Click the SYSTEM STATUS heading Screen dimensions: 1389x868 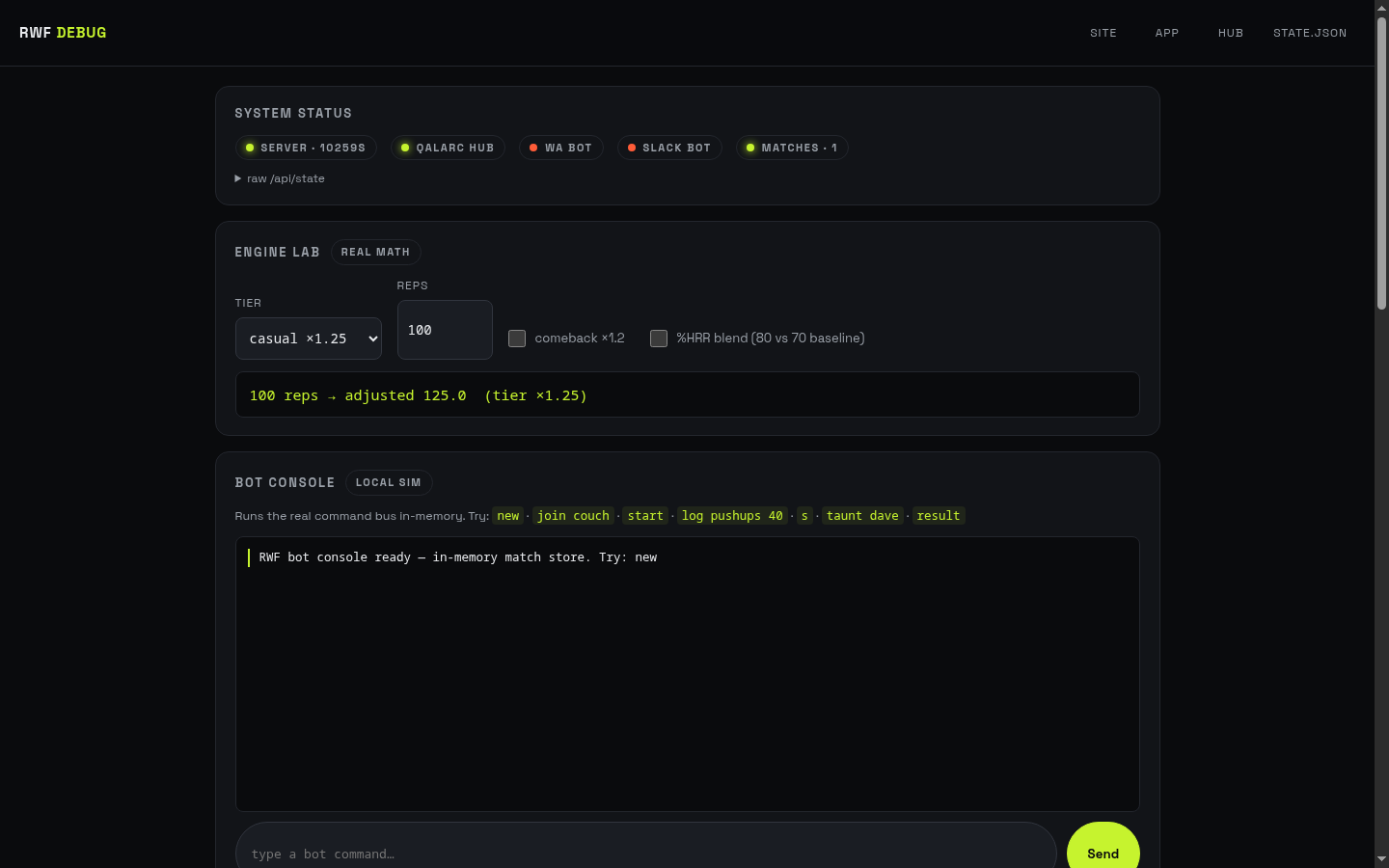pos(293,113)
